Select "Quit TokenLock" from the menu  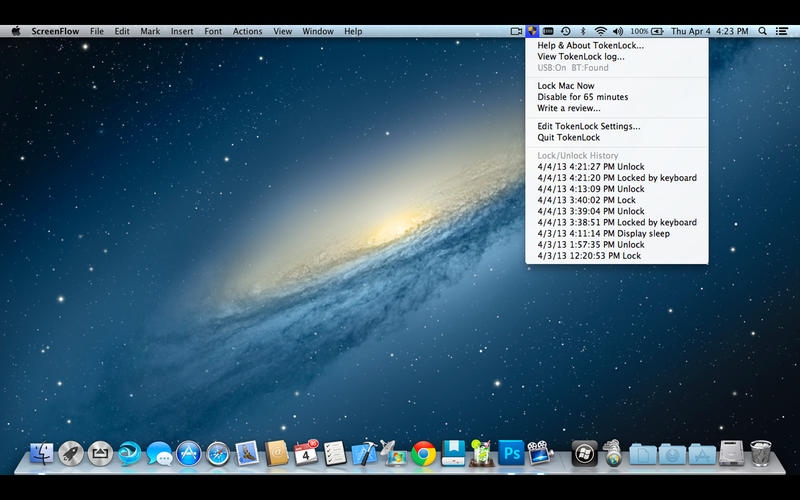[x=568, y=137]
